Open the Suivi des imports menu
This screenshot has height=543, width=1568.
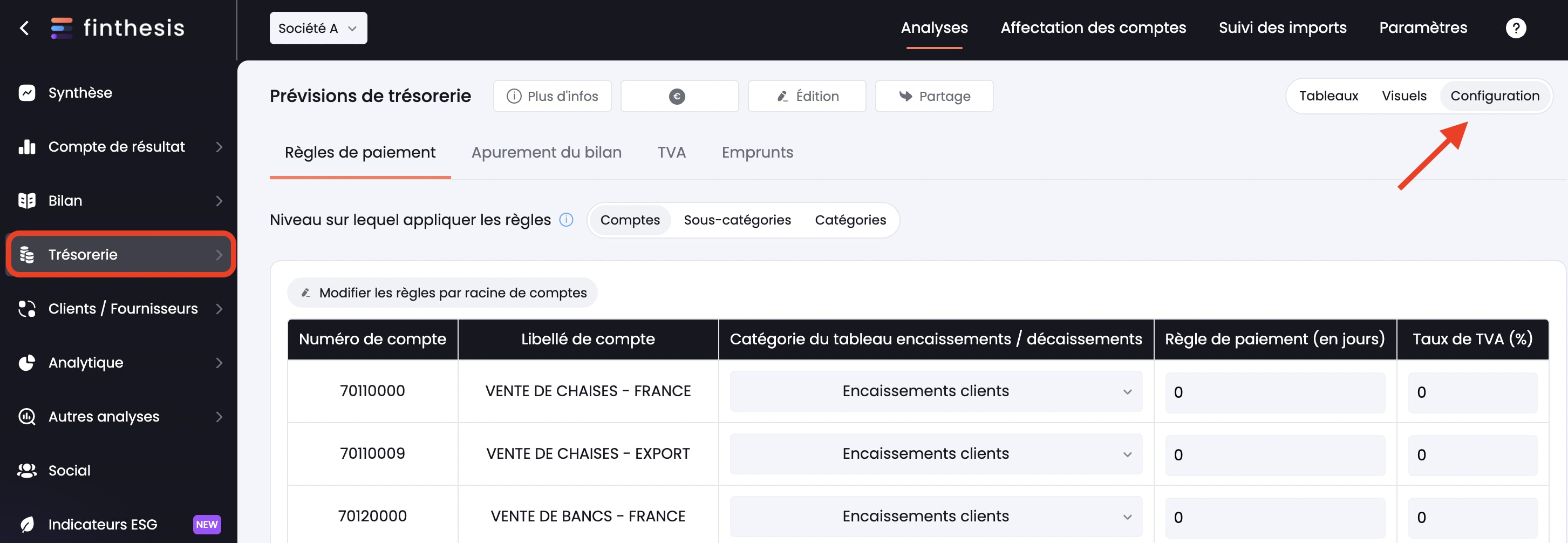[x=1282, y=28]
